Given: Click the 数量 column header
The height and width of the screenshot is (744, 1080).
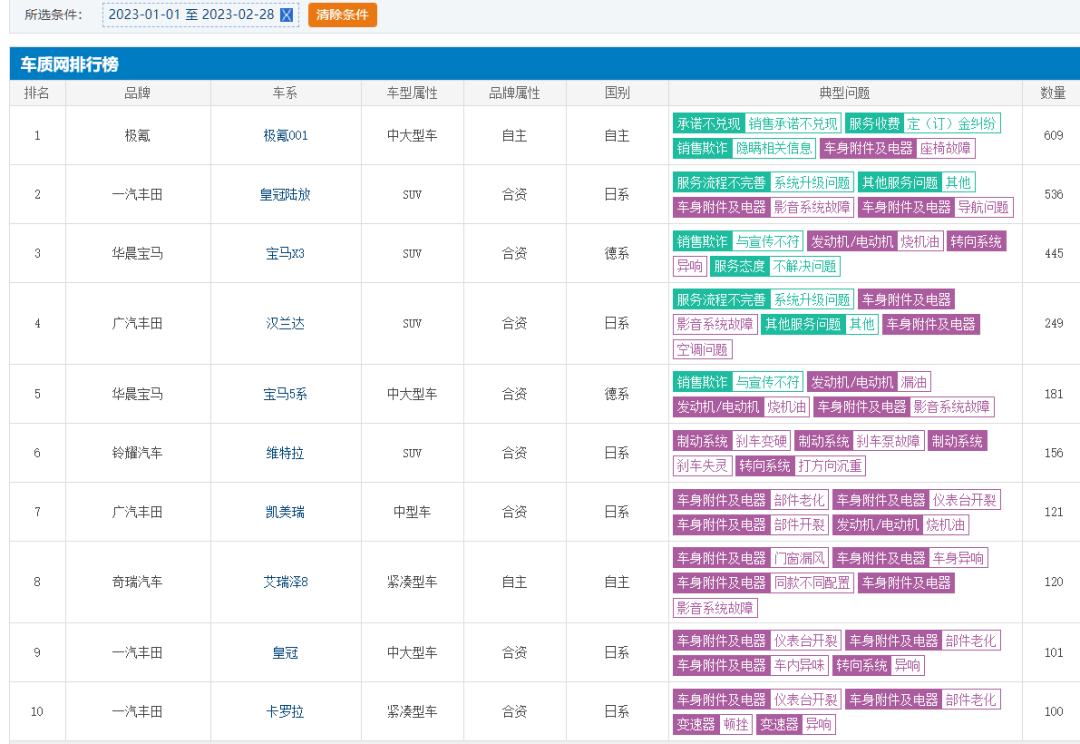Looking at the screenshot, I should pyautogui.click(x=1052, y=93).
